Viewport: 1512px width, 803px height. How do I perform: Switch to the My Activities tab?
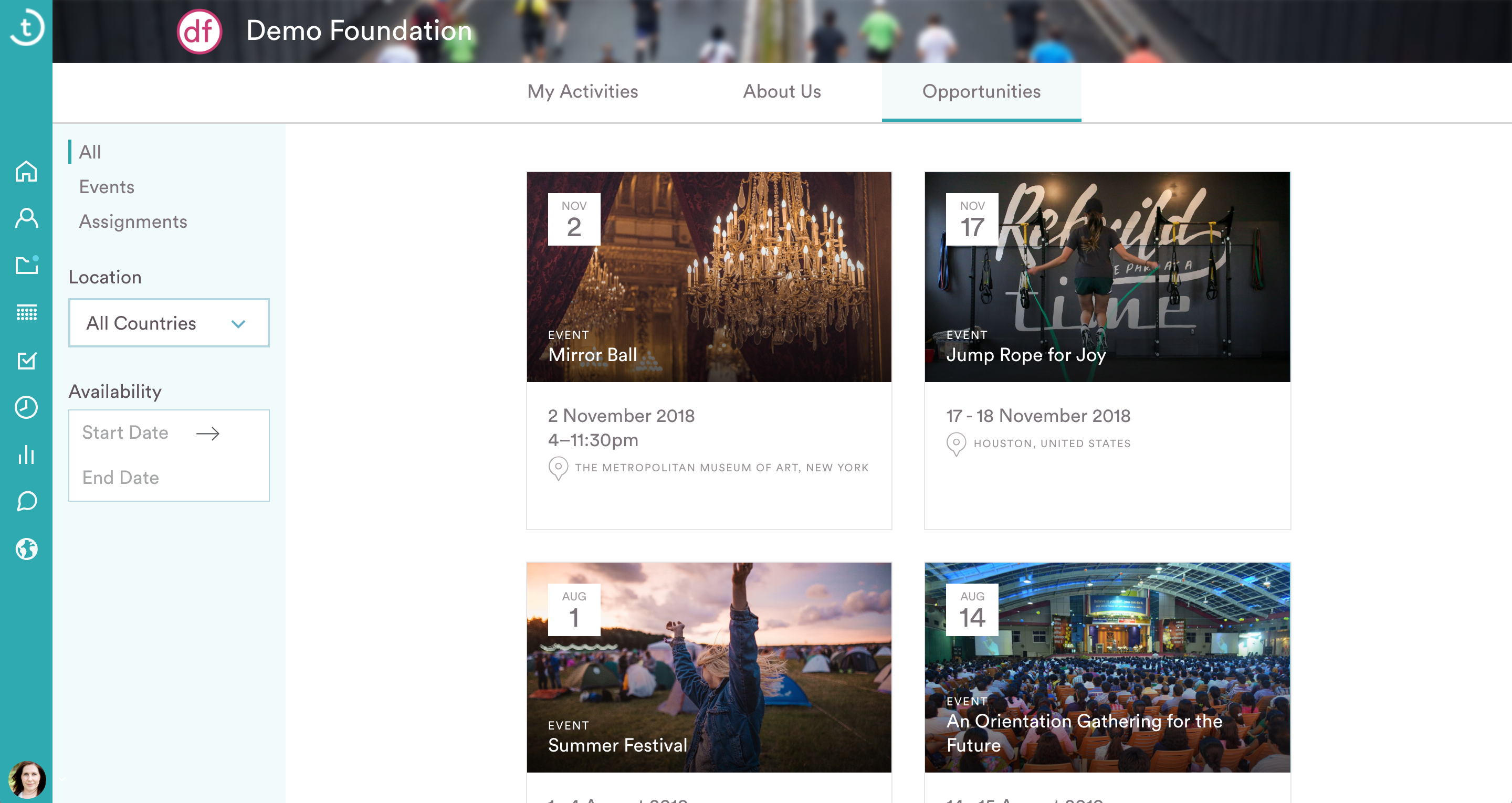click(583, 91)
